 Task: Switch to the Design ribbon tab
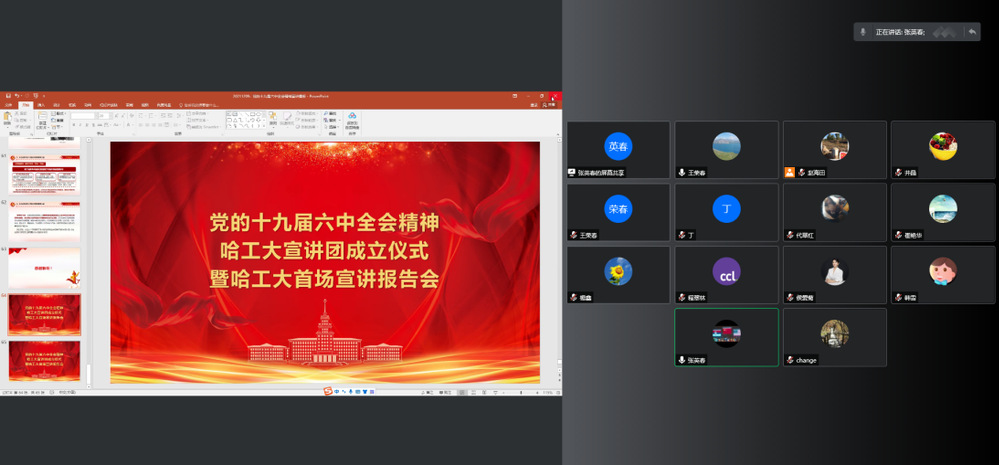pos(56,105)
